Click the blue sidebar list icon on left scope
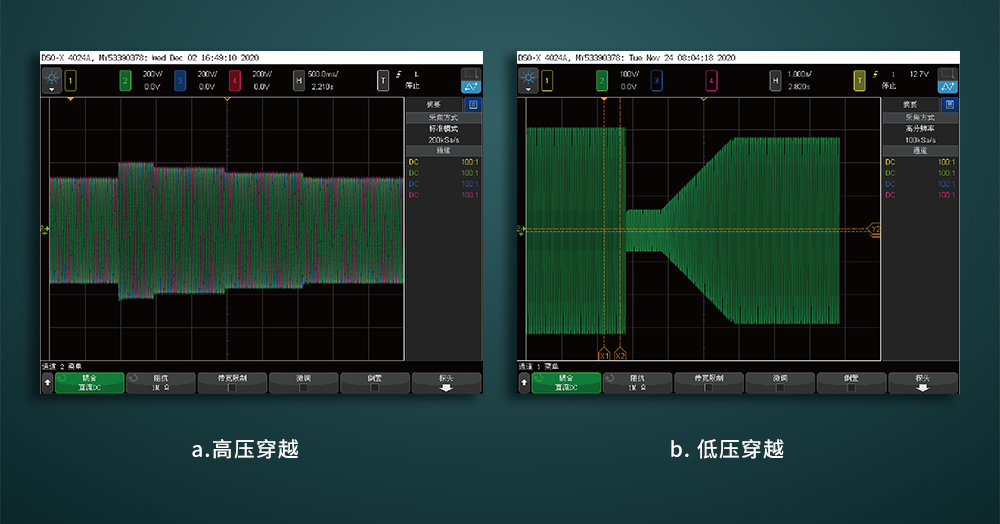 (x=472, y=104)
